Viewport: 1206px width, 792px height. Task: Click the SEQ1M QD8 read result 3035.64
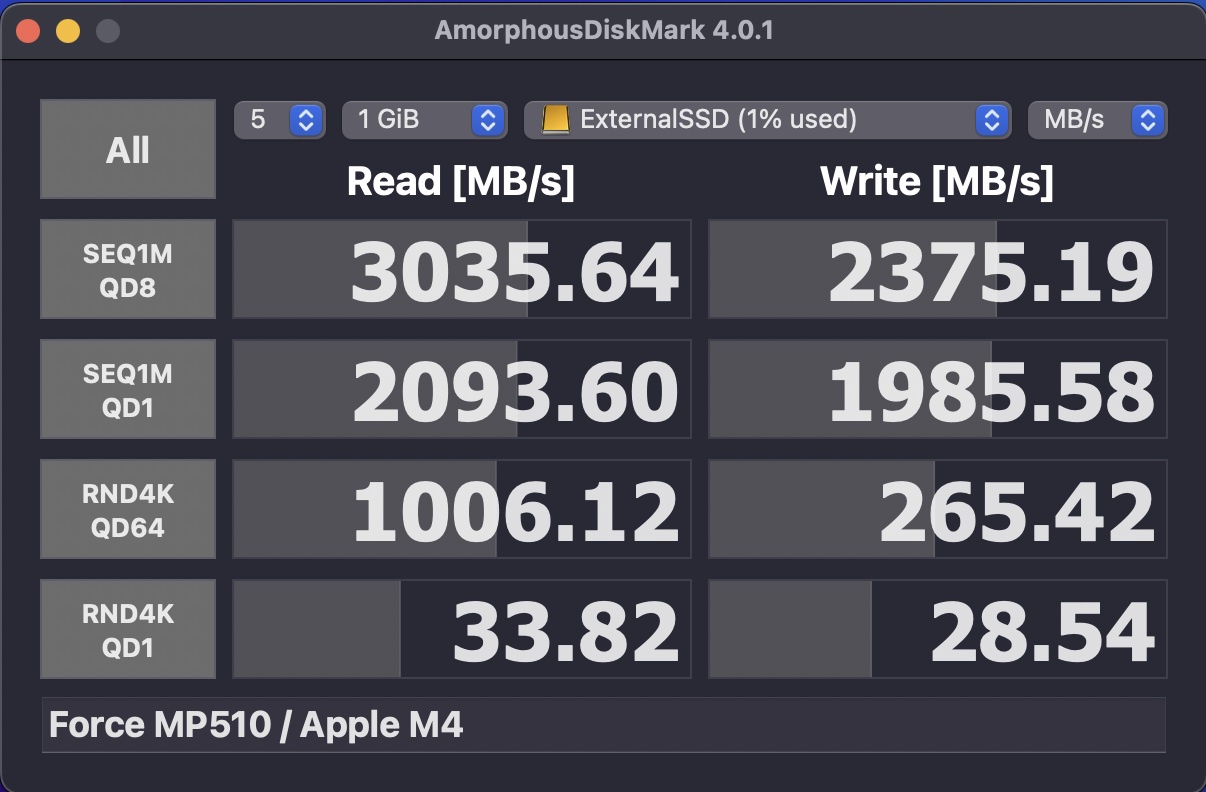462,270
